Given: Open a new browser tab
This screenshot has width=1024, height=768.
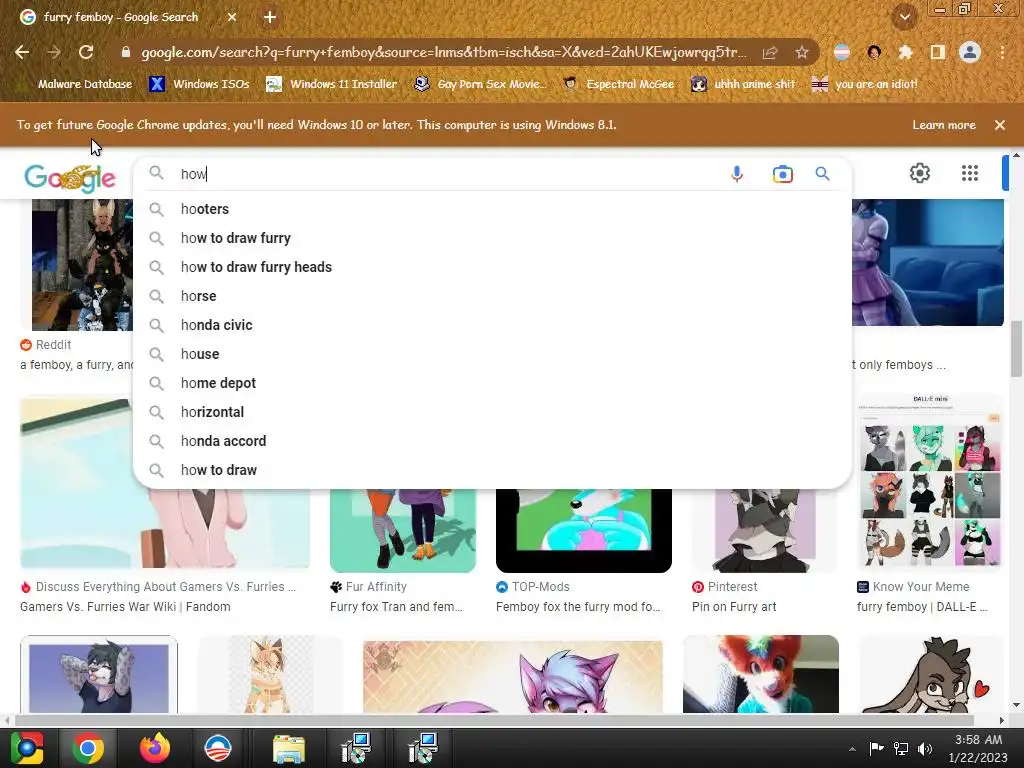Looking at the screenshot, I should point(270,18).
